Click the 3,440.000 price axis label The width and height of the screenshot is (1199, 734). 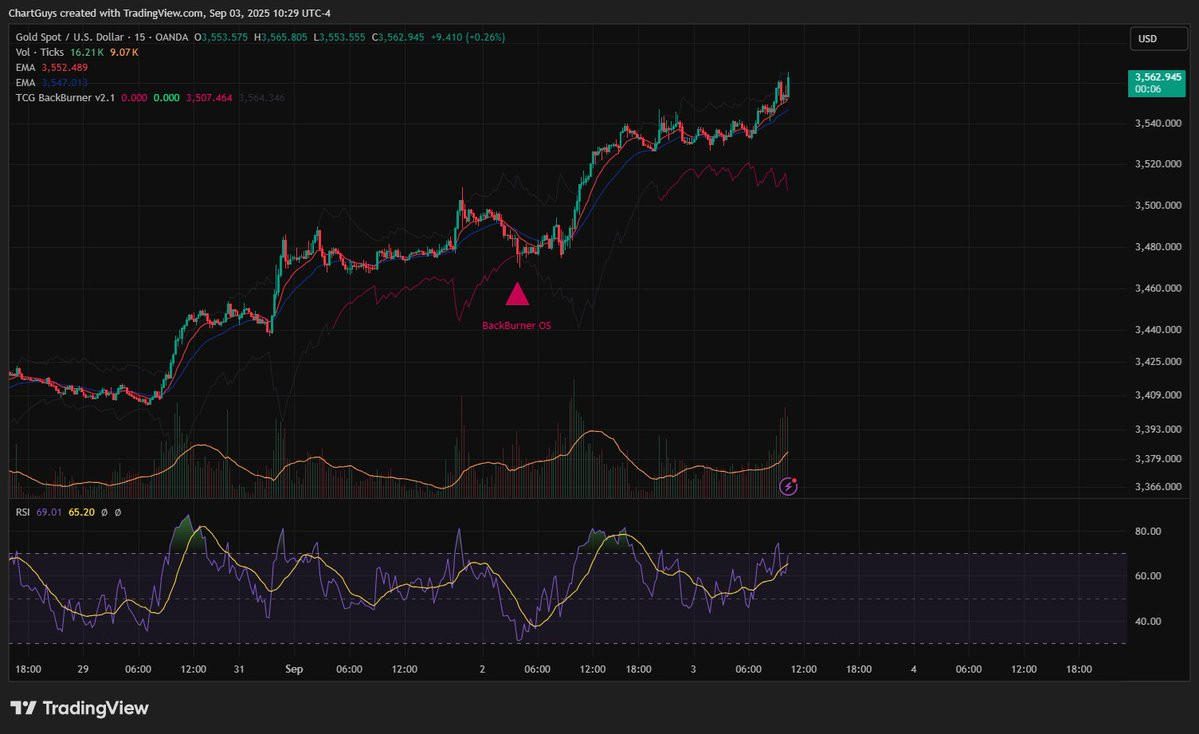click(x=1158, y=330)
